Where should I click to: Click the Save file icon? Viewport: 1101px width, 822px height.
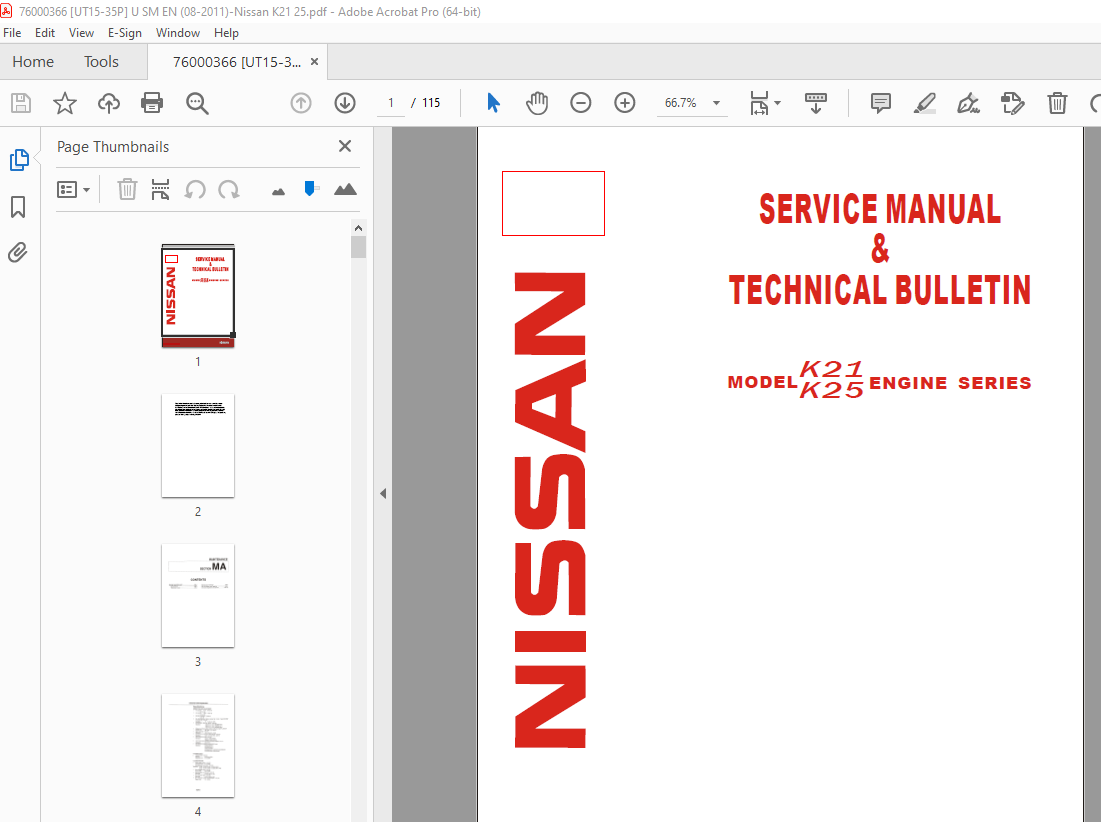coord(21,103)
